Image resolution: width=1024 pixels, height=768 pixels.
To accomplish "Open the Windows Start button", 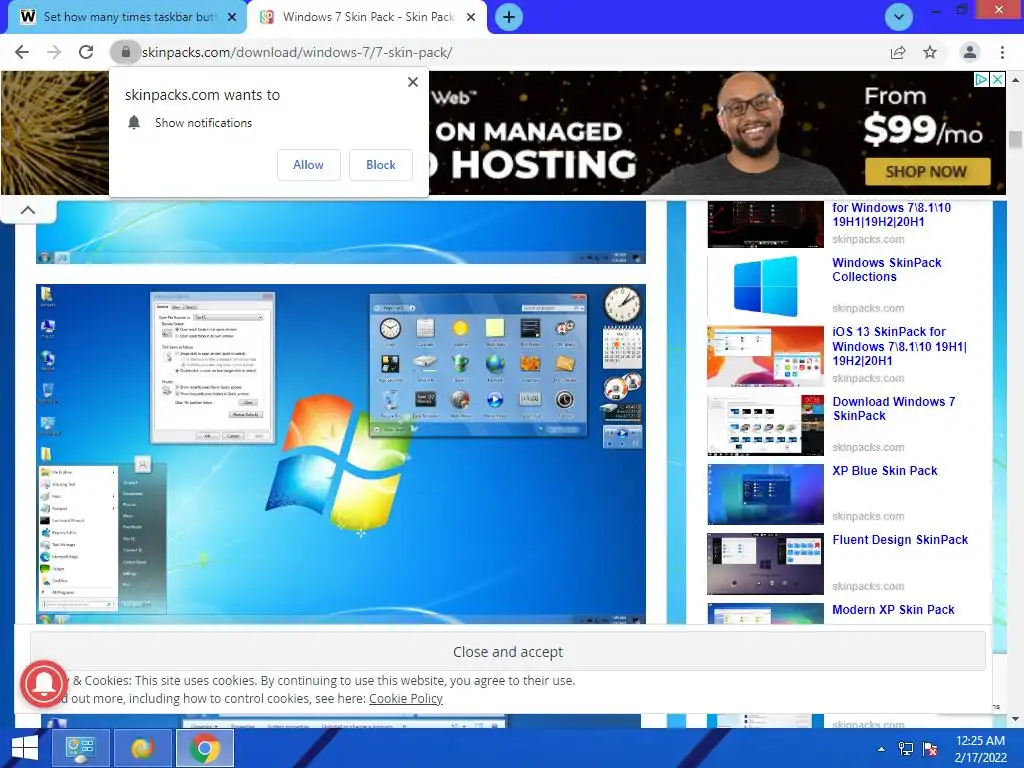I will [25, 748].
